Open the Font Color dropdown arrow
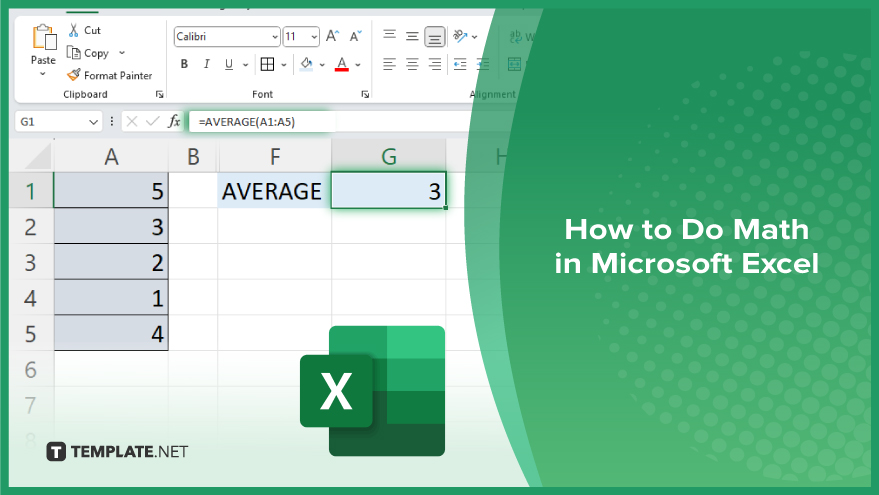879x495 pixels. pos(358,65)
